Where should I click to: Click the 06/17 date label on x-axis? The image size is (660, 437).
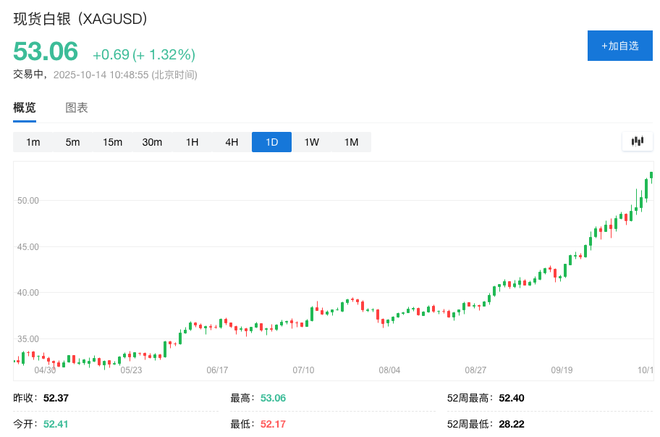coord(218,369)
